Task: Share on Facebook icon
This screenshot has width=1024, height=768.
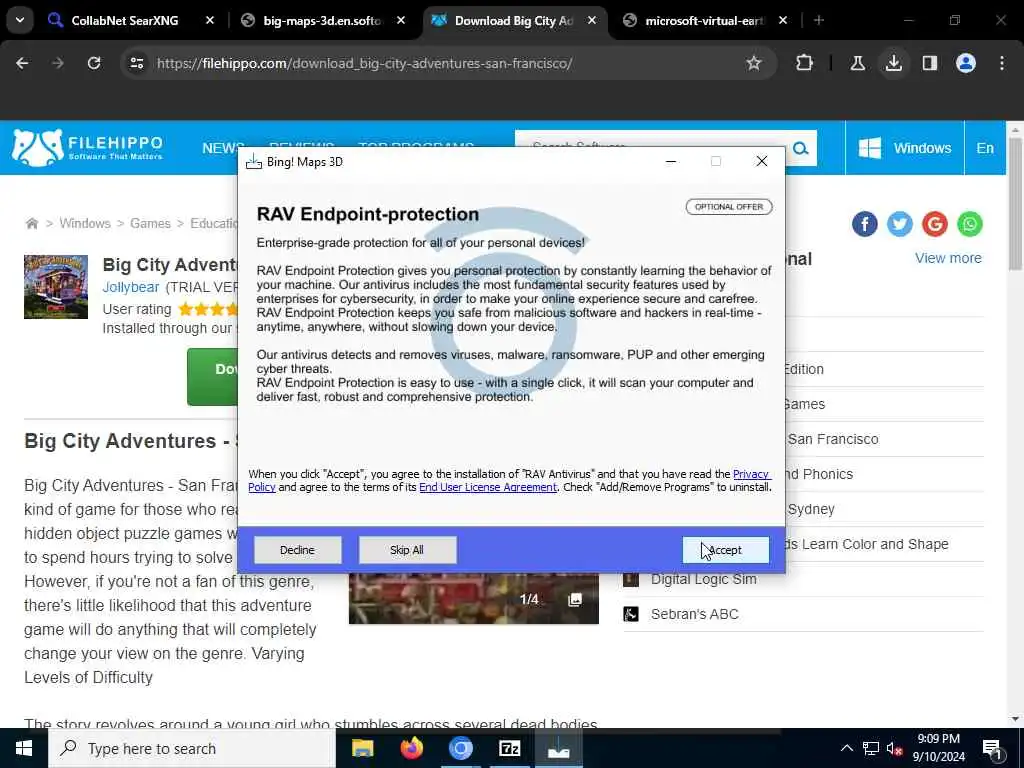Action: (x=865, y=224)
